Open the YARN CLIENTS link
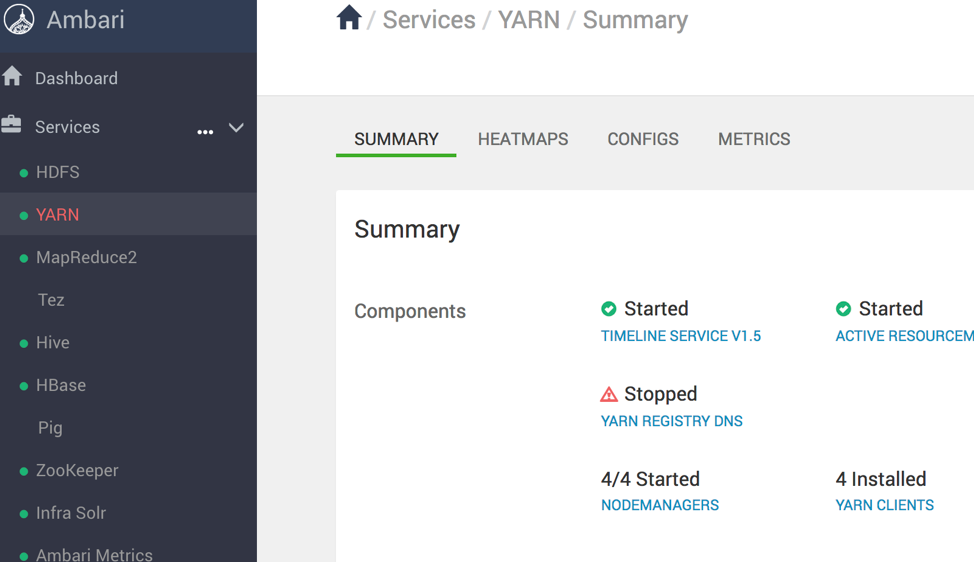The height and width of the screenshot is (562, 974). click(885, 505)
